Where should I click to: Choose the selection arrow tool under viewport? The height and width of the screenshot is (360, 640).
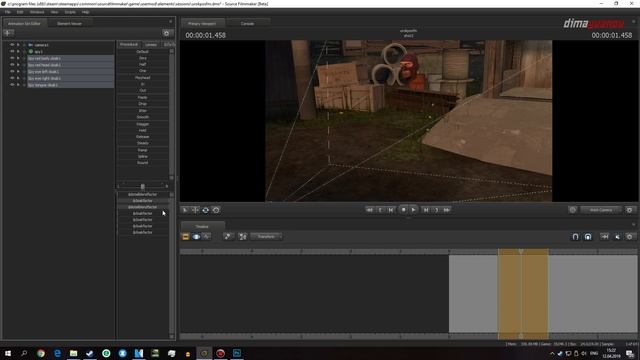pyautogui.click(x=185, y=210)
